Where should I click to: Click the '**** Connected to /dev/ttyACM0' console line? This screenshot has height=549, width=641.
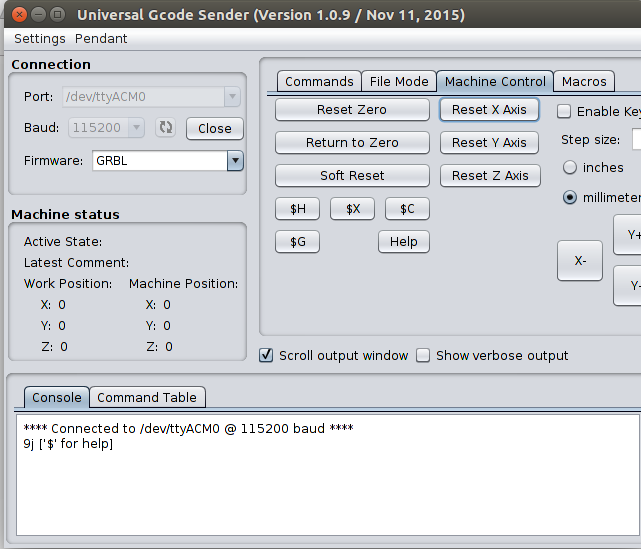click(x=188, y=428)
